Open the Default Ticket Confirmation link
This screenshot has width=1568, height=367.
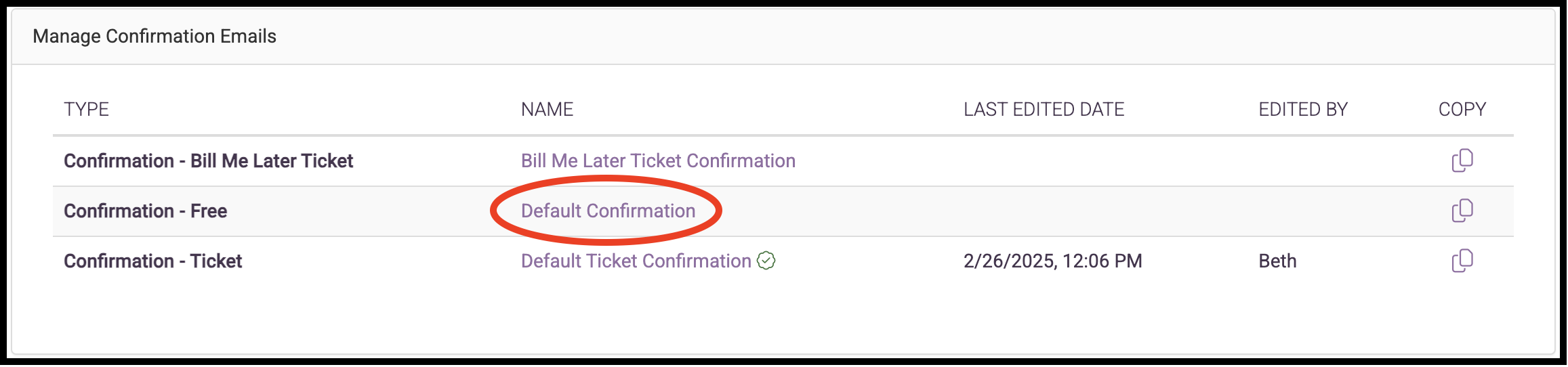(636, 261)
